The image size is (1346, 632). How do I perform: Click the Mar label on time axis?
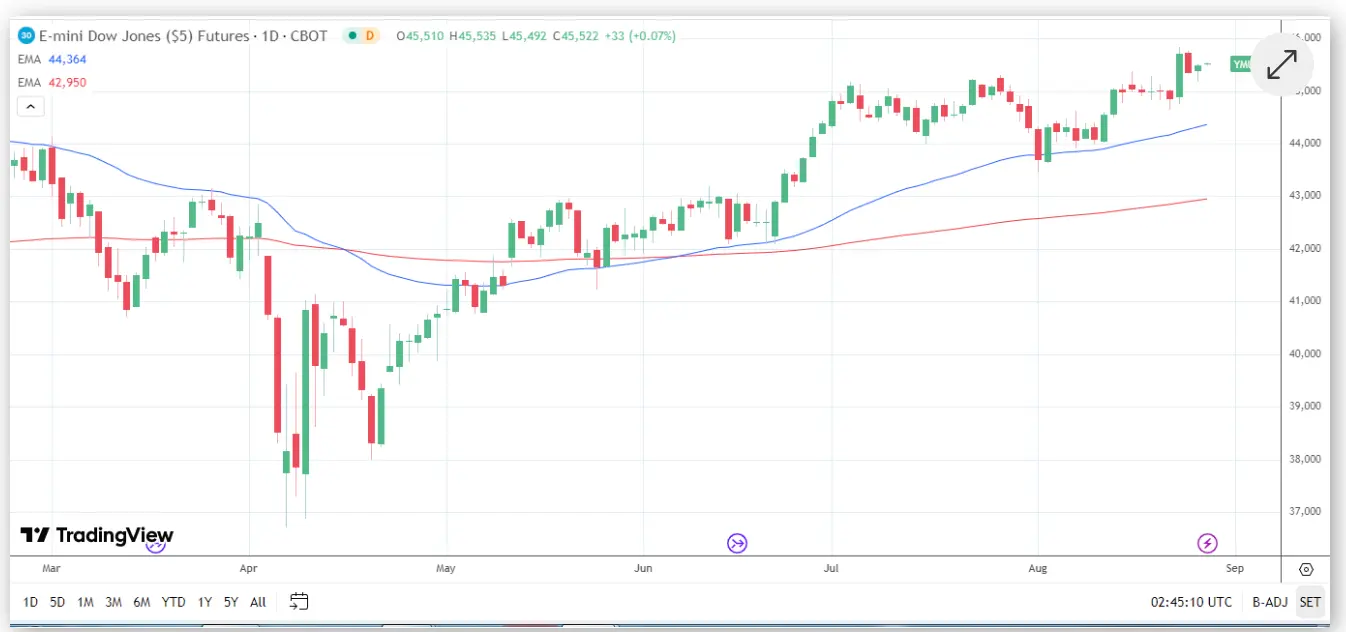tap(52, 568)
